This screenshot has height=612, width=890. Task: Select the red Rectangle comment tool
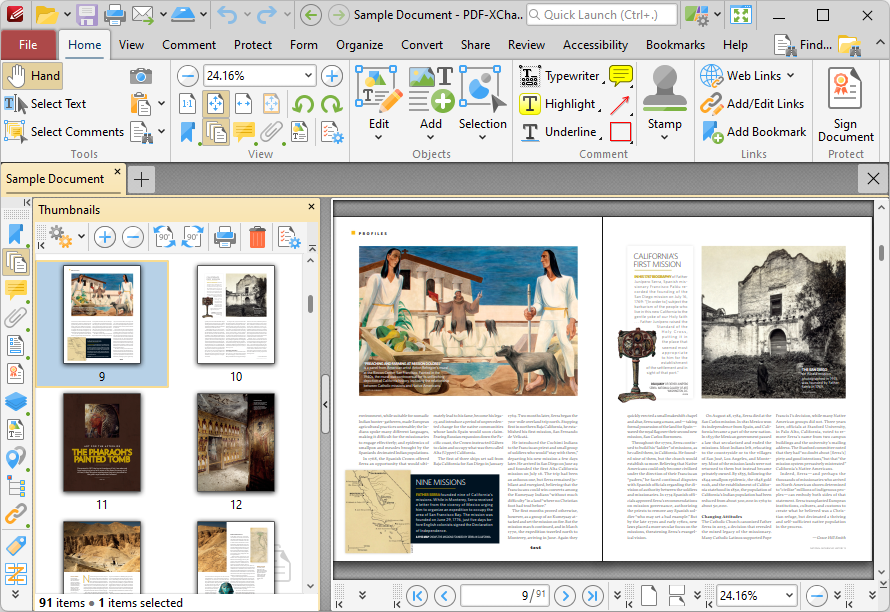(620, 132)
